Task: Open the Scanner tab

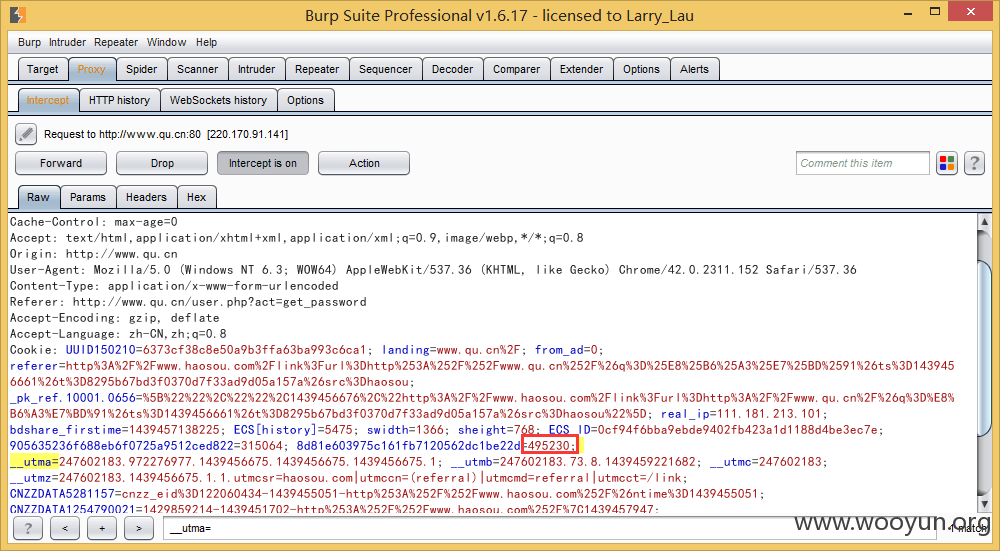Action: click(x=198, y=69)
